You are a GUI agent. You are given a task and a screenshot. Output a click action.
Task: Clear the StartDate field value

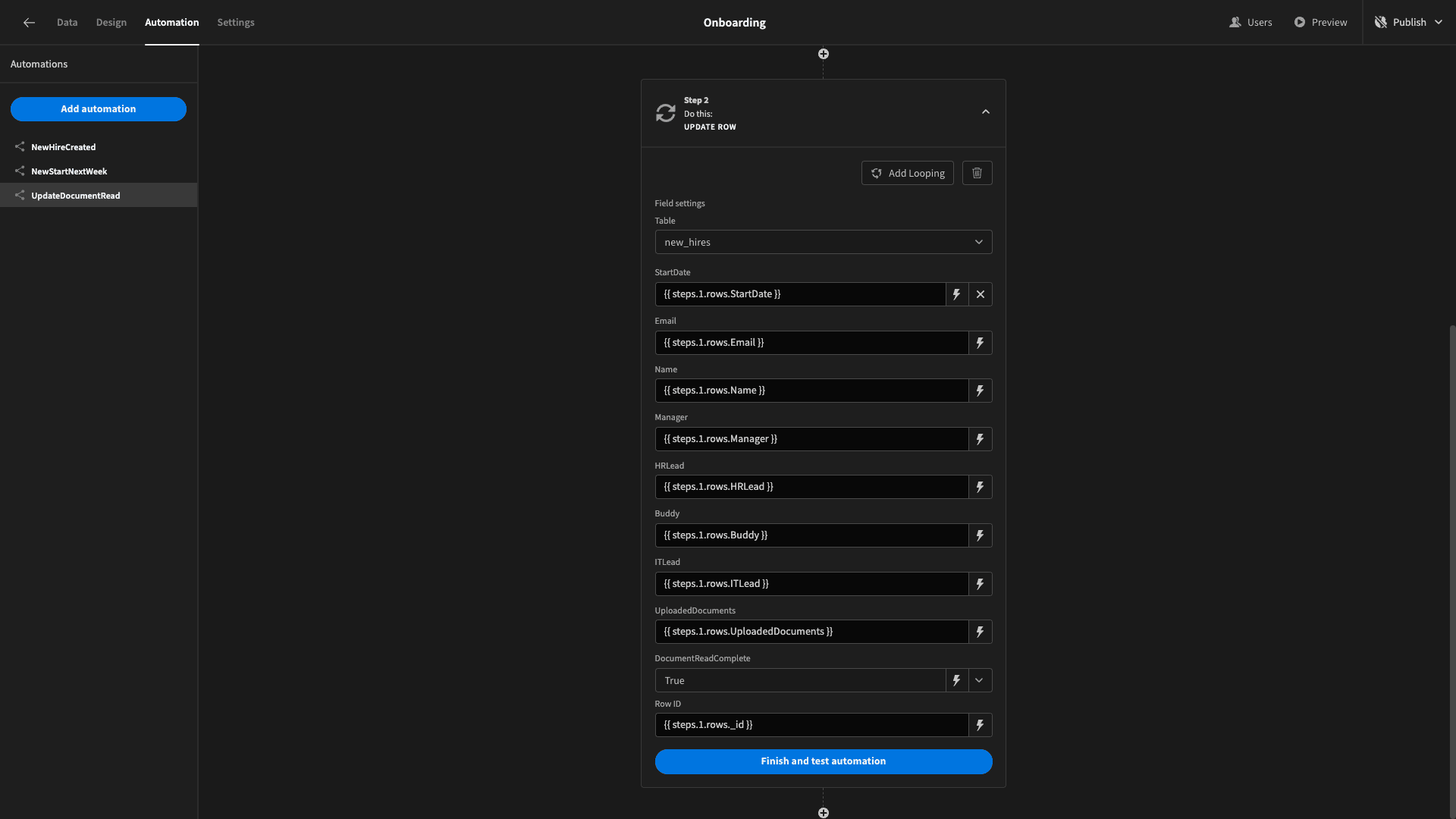tap(981, 294)
